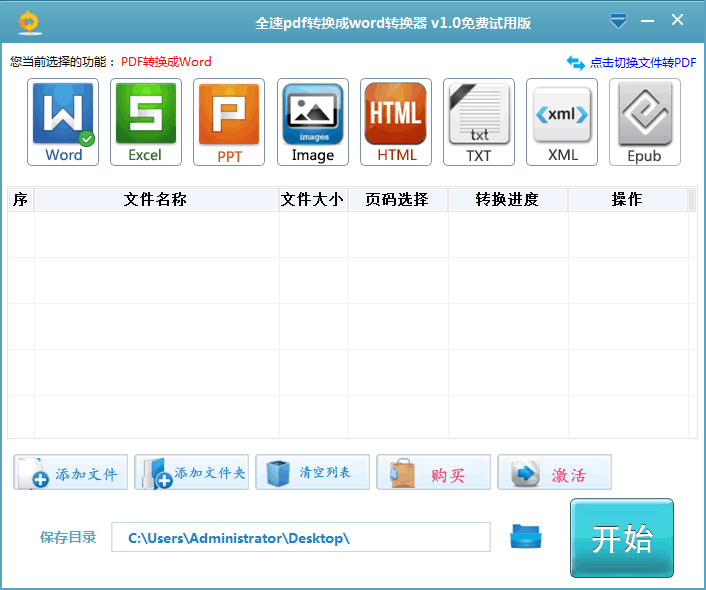706x590 pixels.
Task: Choose the Excel output format
Action: 146,122
